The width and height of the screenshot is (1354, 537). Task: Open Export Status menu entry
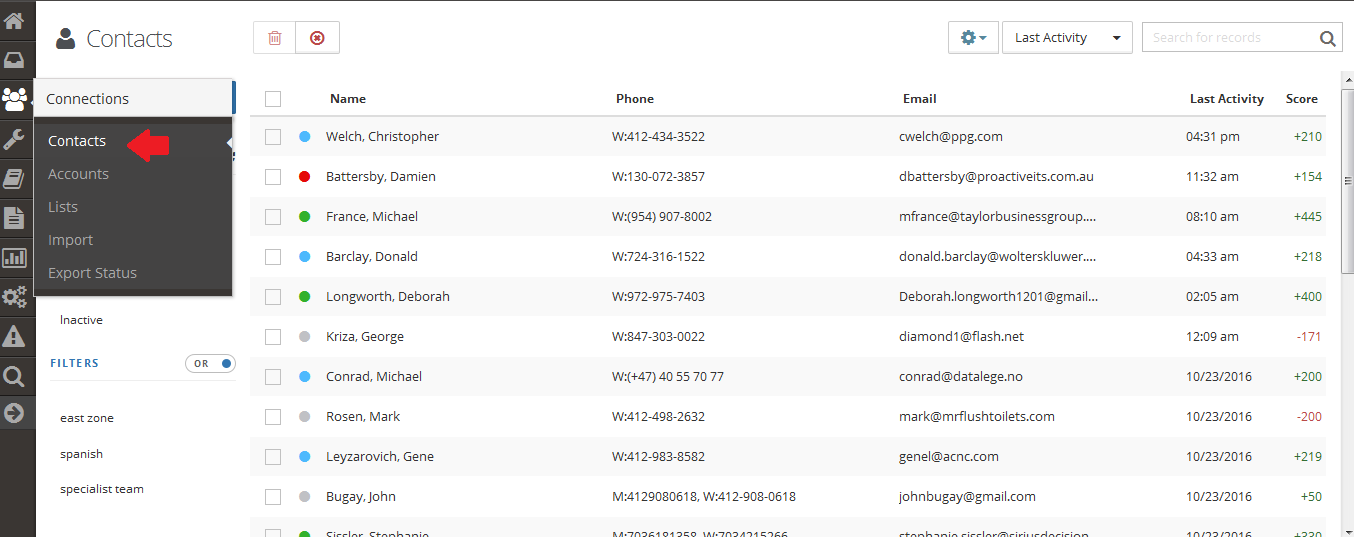92,273
